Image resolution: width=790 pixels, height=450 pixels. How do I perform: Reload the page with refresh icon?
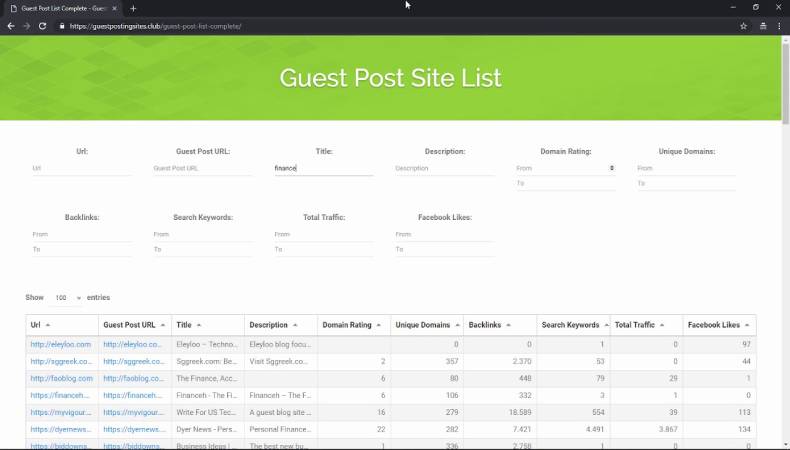[x=43, y=26]
